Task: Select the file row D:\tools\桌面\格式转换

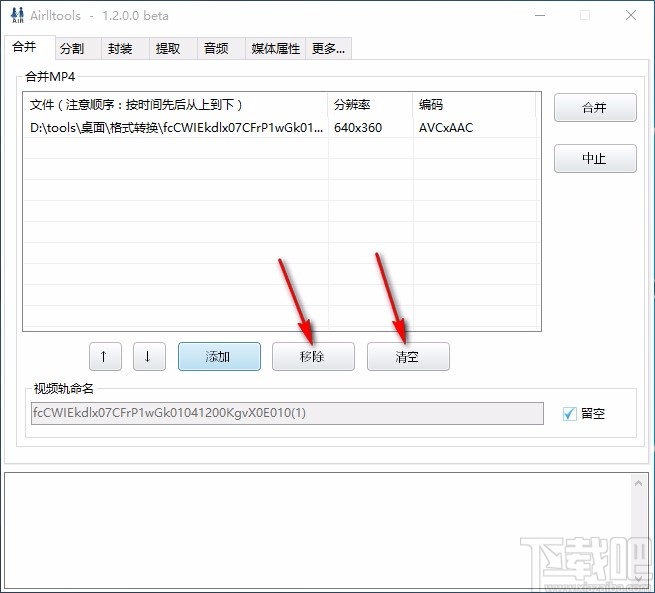Action: coord(280,127)
